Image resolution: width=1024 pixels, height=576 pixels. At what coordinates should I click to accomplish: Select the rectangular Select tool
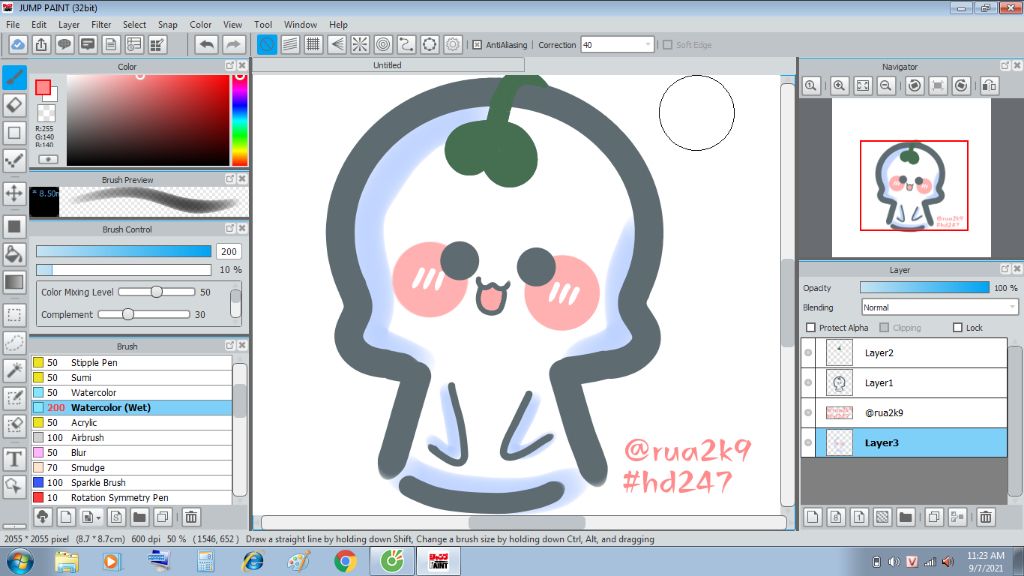tap(14, 315)
